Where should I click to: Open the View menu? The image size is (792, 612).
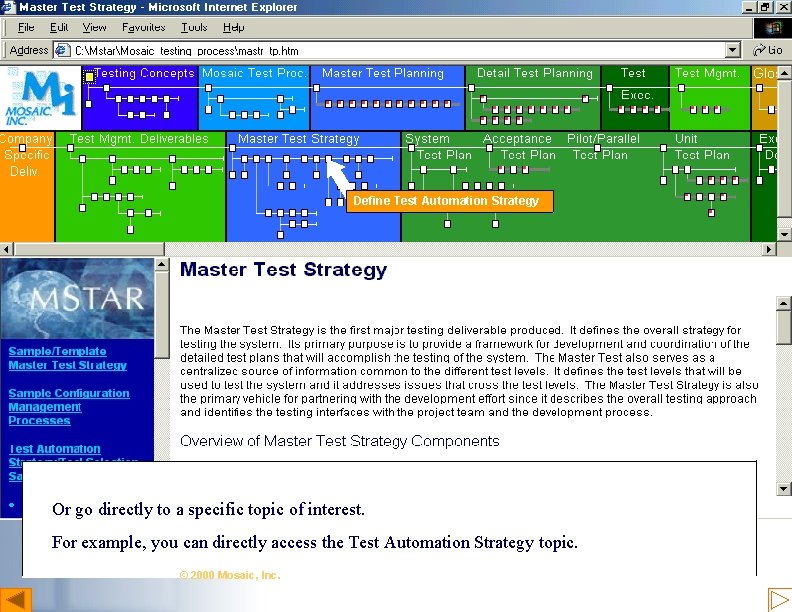94,27
